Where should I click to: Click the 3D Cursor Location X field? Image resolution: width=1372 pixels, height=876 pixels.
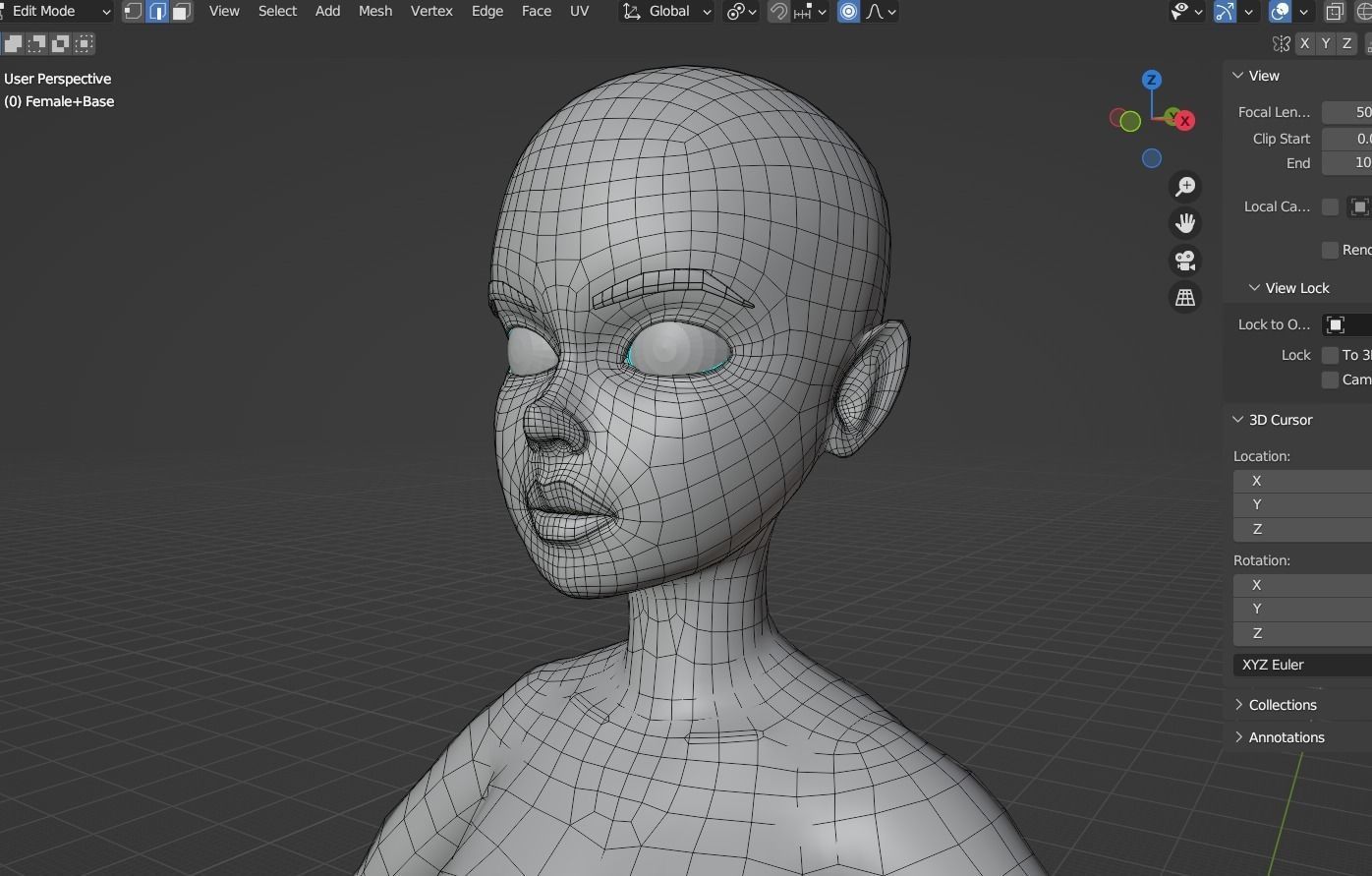pos(1302,481)
